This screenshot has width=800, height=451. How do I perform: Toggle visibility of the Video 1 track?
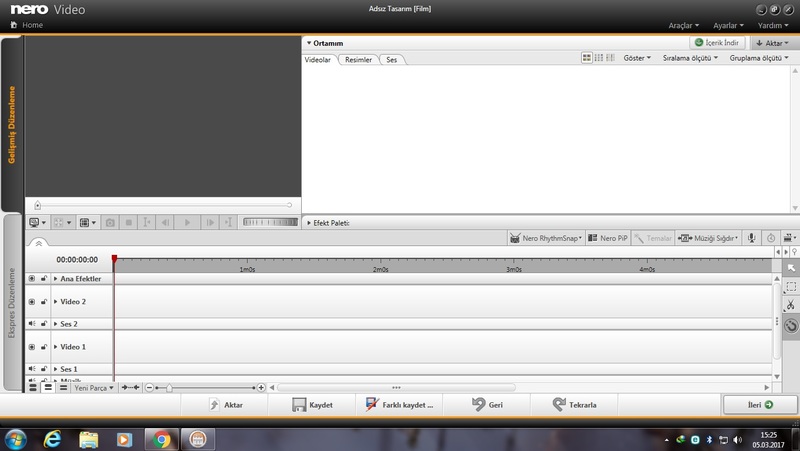coord(32,347)
